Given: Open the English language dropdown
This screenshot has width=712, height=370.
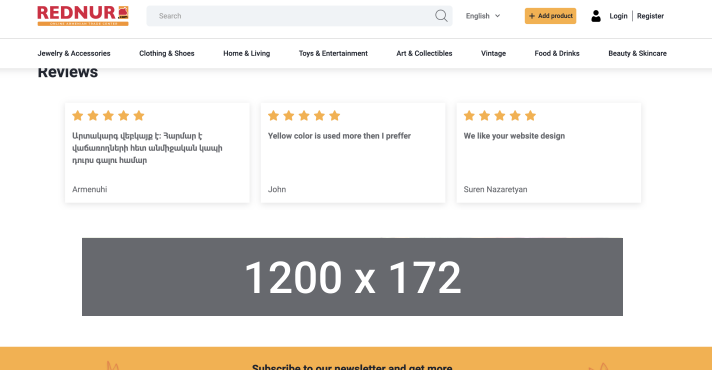Looking at the screenshot, I should [483, 16].
